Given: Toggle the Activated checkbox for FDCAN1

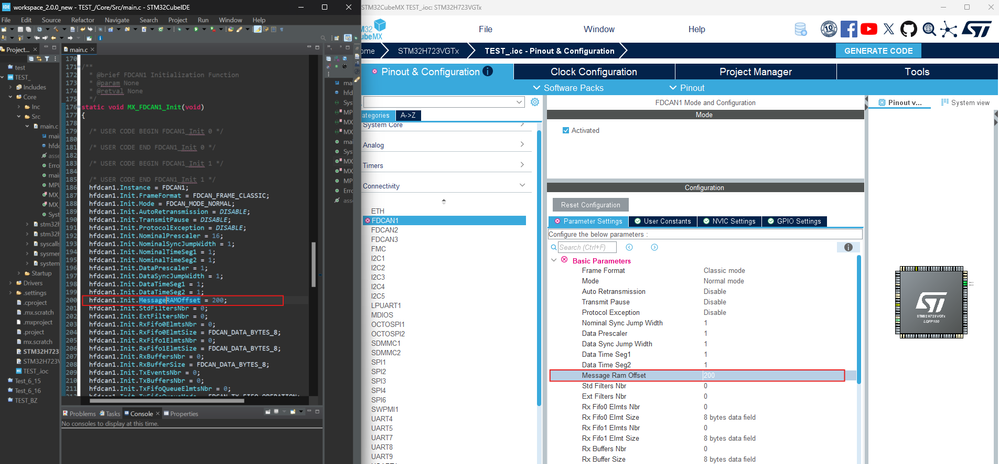Looking at the screenshot, I should tap(566, 130).
